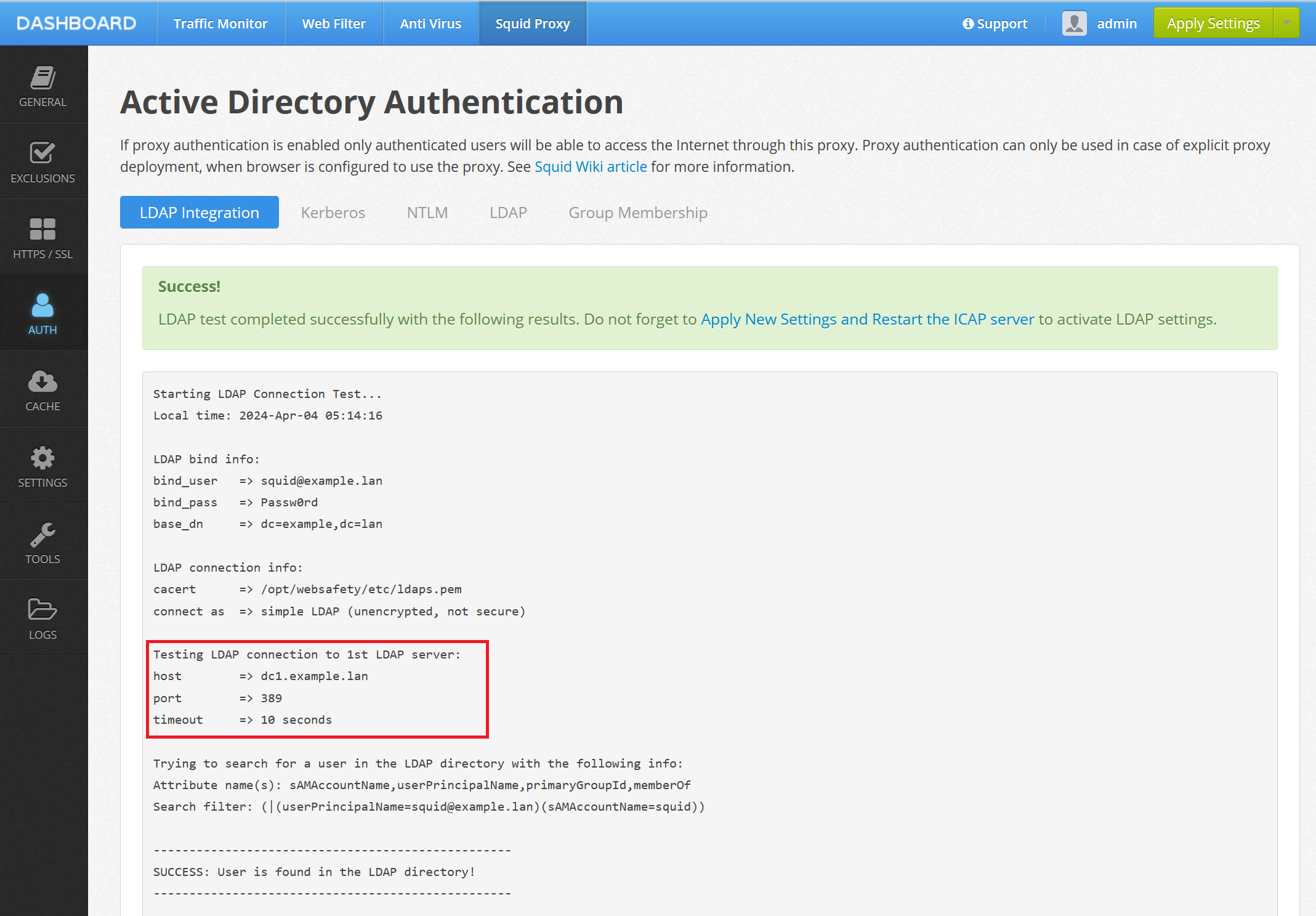This screenshot has height=916, width=1316.
Task: Click the Attribute name(s) line
Action: tap(422, 785)
